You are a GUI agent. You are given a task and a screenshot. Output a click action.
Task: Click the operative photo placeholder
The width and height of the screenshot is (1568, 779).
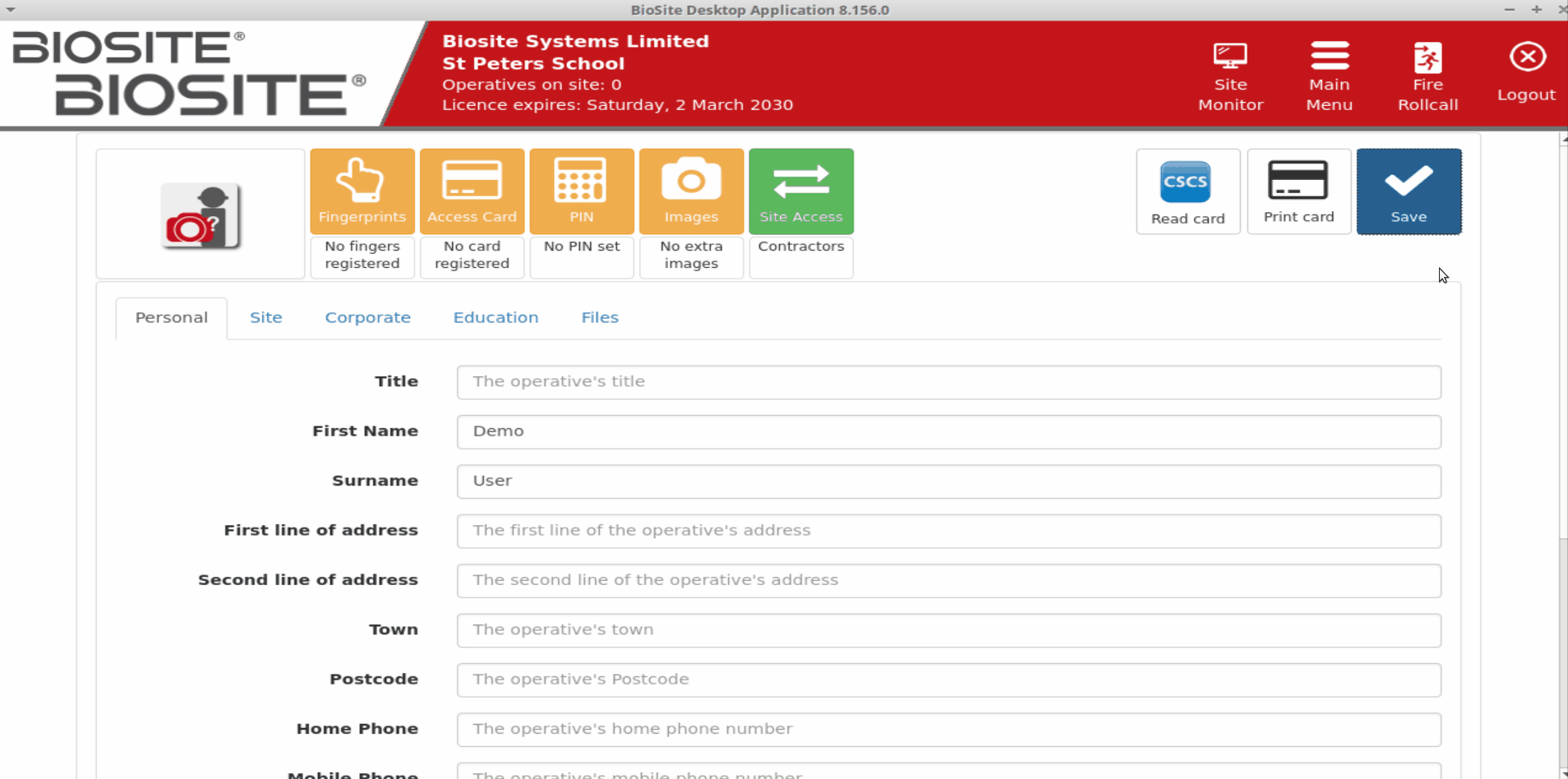[201, 214]
